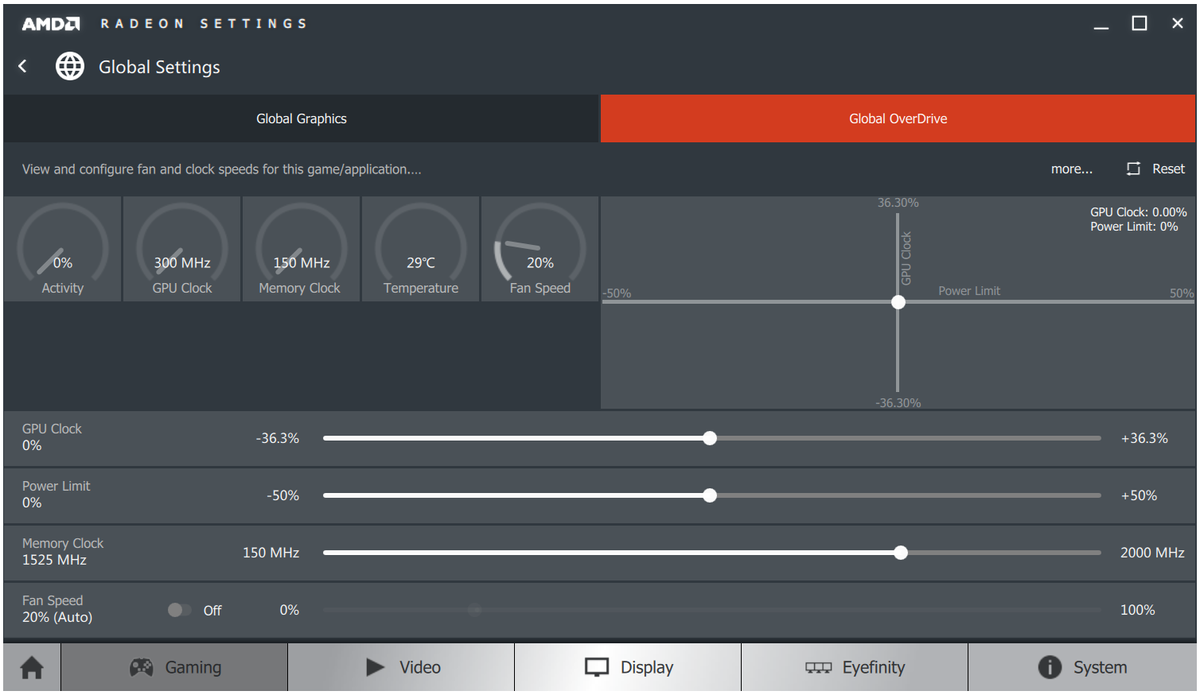Click the crosshair on the GPU Clock graph
Screen dimensions: 1200x695
[898, 301]
